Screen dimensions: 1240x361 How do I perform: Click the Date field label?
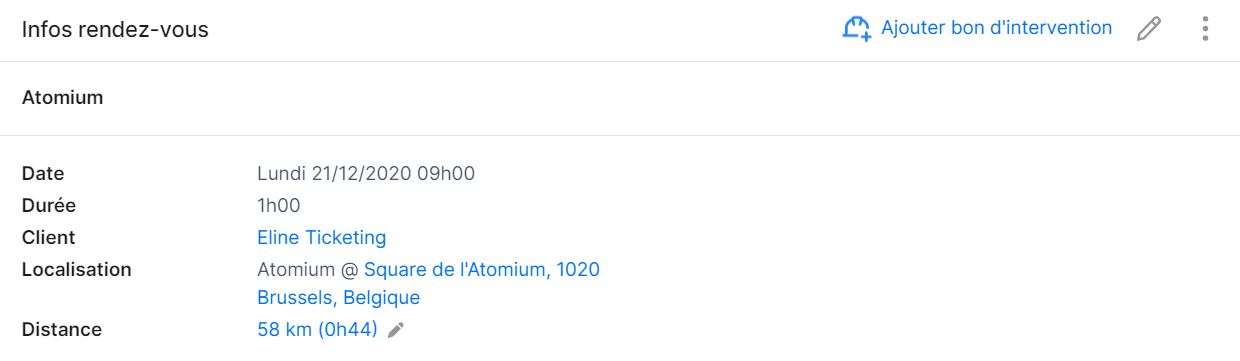(x=43, y=174)
